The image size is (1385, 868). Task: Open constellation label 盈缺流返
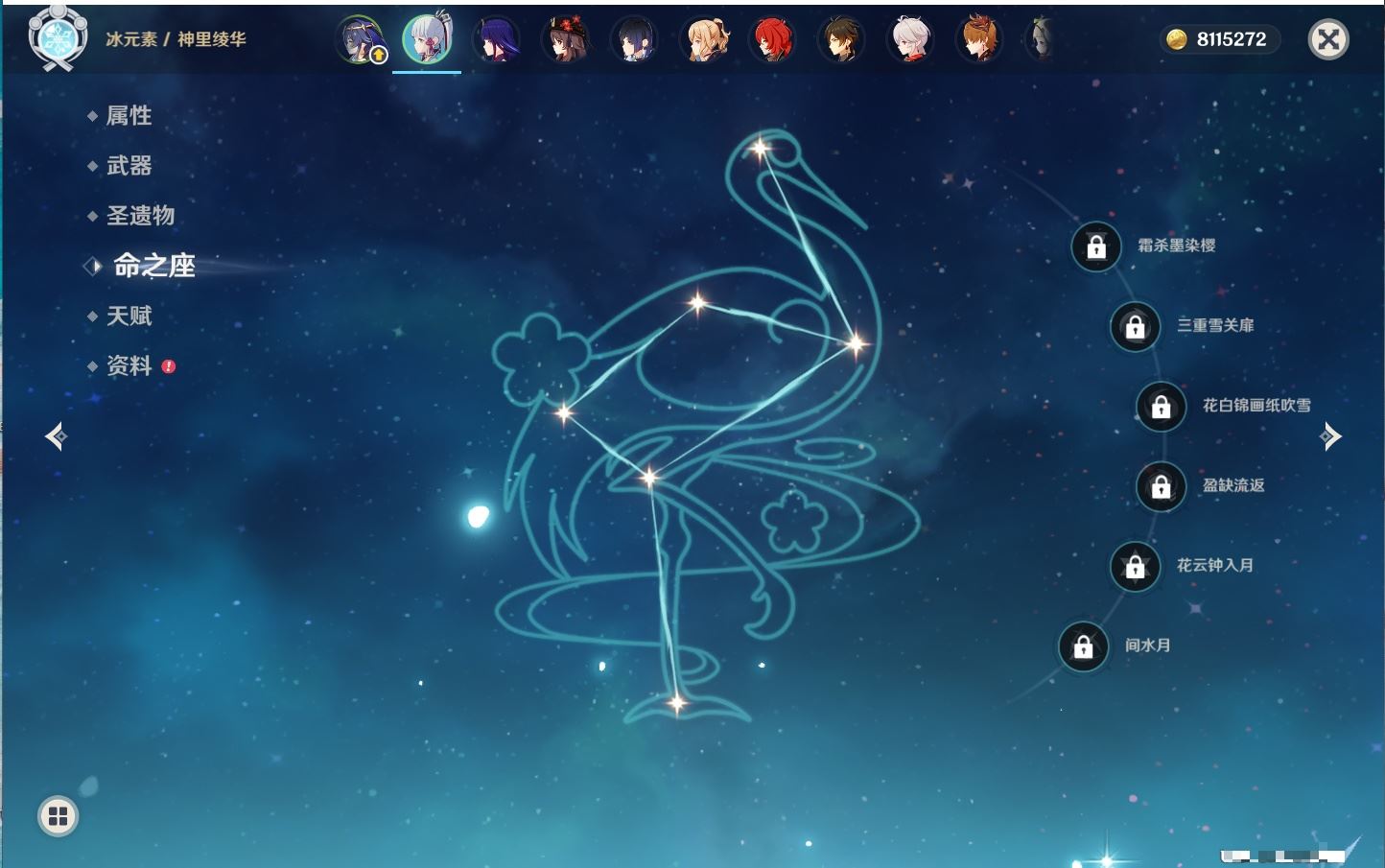pyautogui.click(x=1233, y=485)
